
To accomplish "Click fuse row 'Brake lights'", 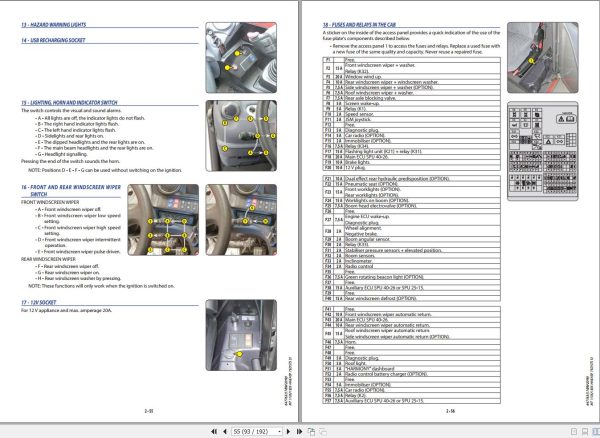I will [412, 162].
